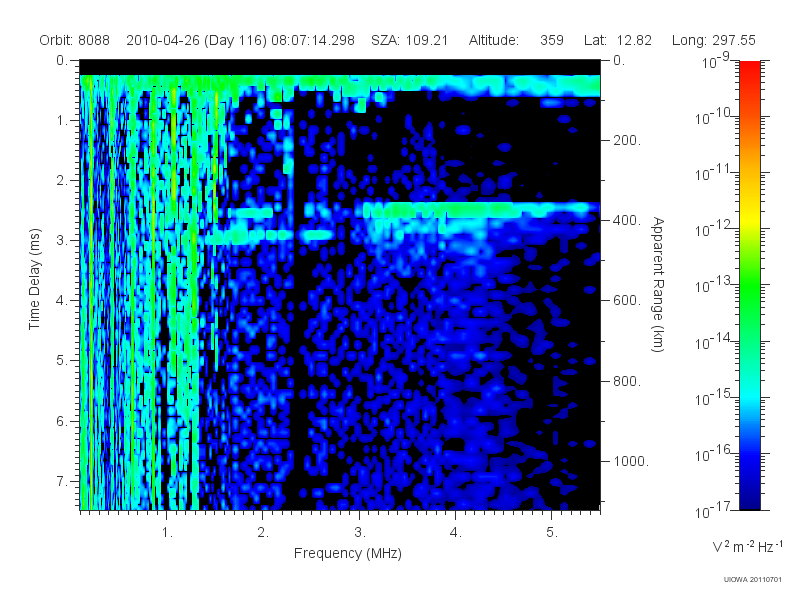Click the '5.' tick on time delay axis
800x600 pixels.
[62, 361]
